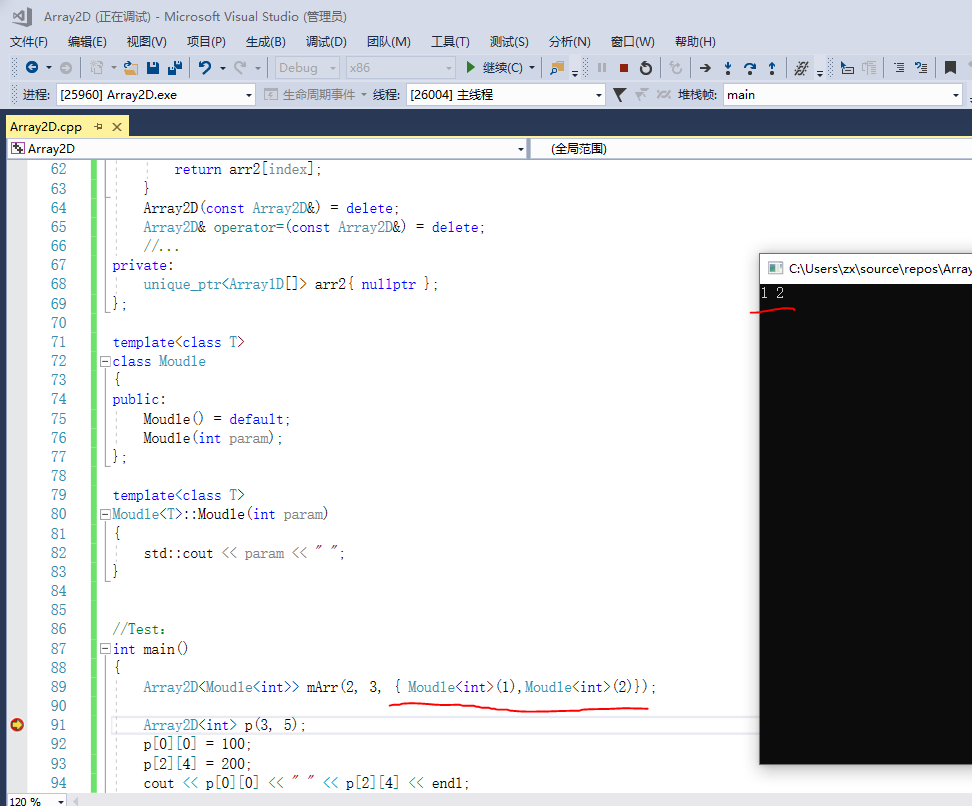
Task: Collapse the class Moudle block at line 72
Action: 105,361
